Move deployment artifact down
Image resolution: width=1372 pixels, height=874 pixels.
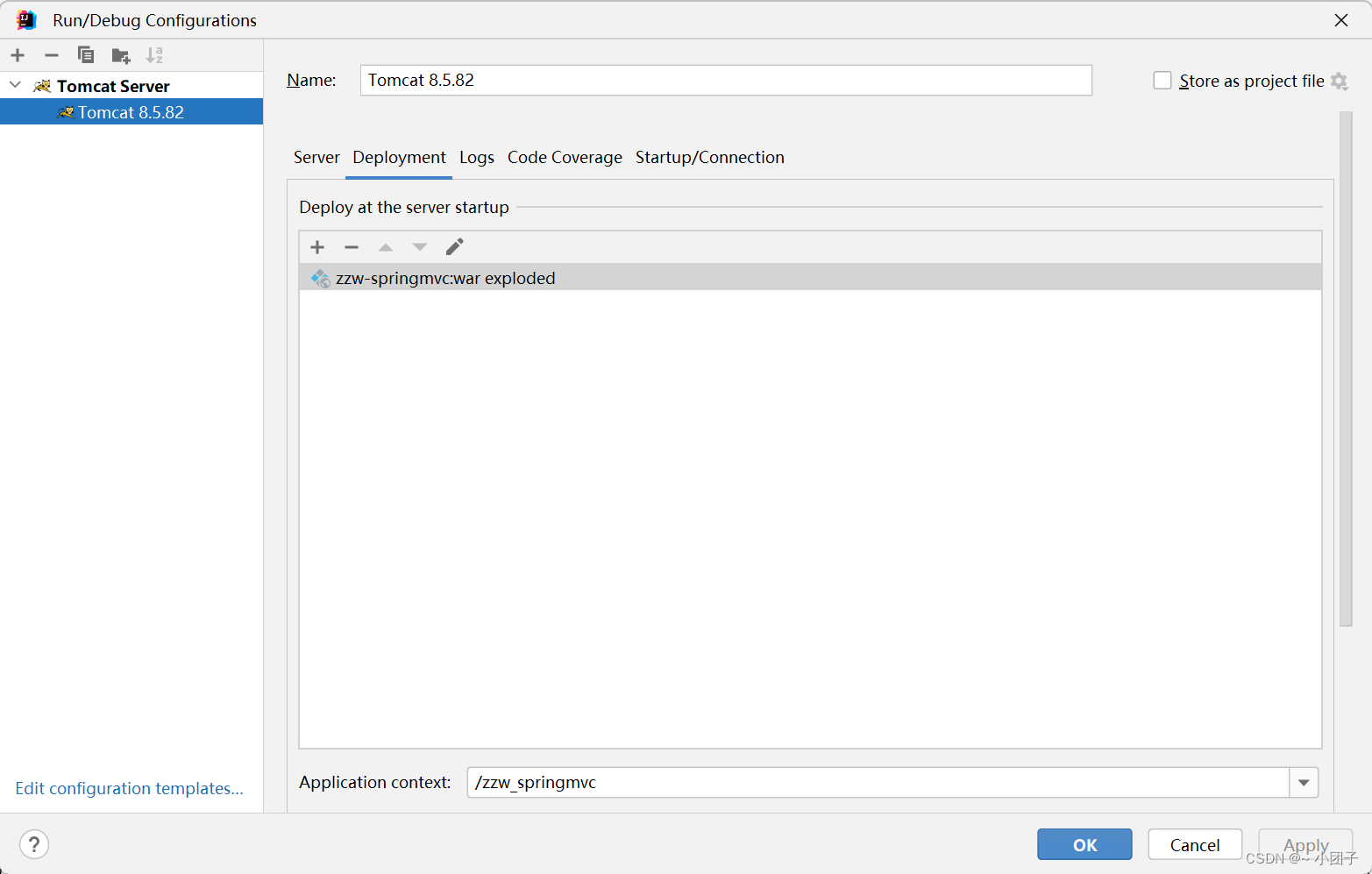coord(420,247)
